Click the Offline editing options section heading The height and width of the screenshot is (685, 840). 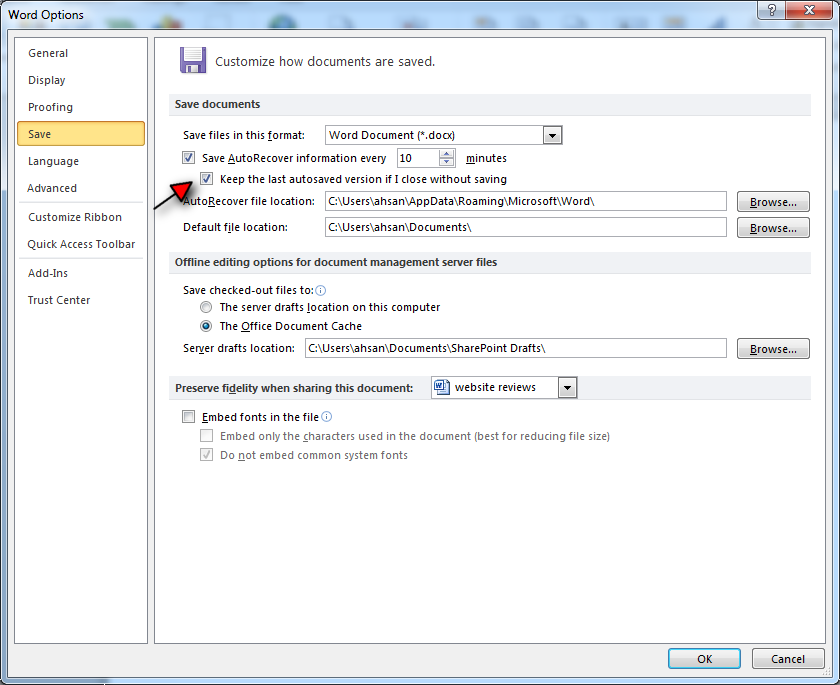(x=336, y=262)
